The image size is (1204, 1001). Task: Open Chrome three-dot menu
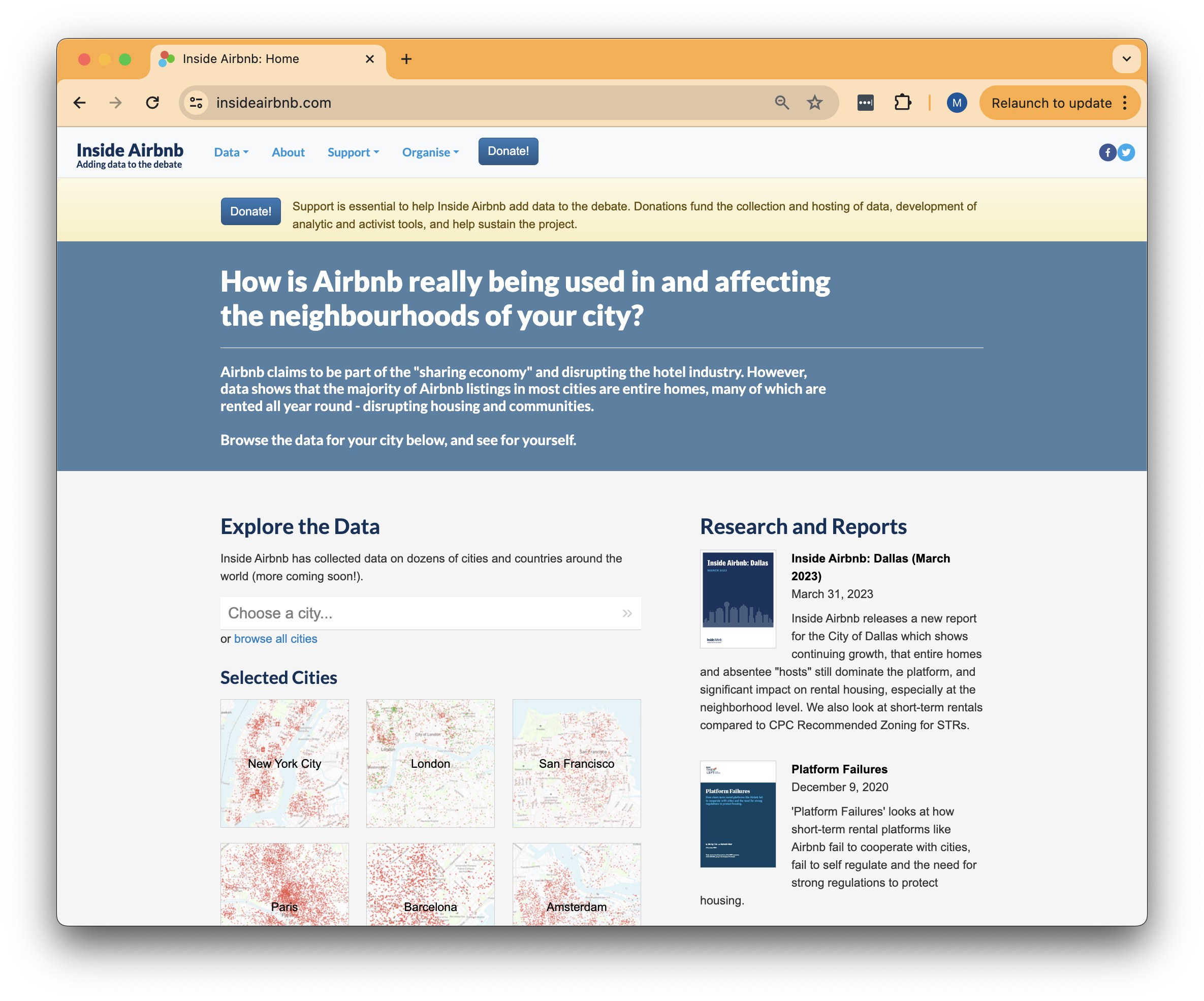1125,103
